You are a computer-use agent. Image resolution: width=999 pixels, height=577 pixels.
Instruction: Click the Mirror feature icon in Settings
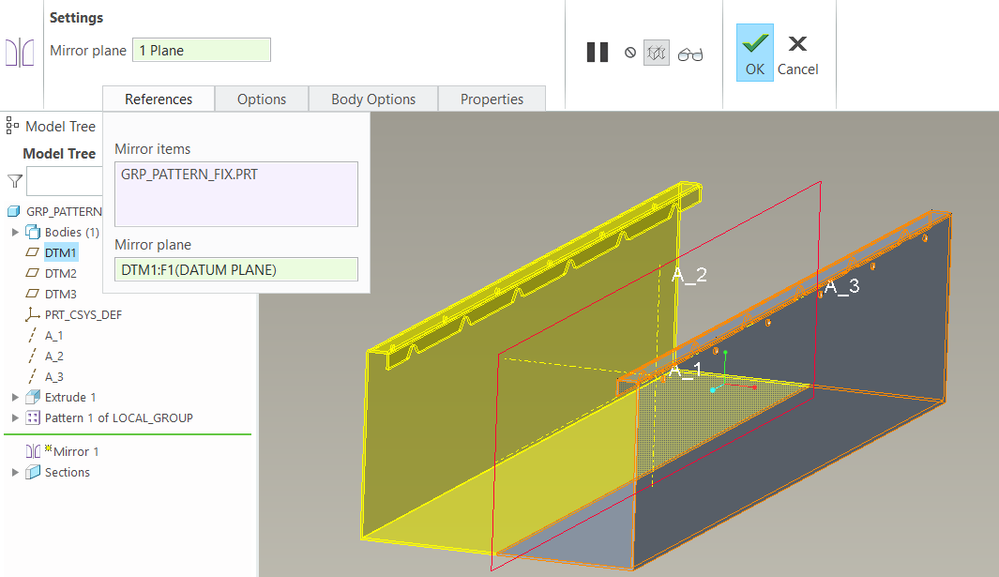(x=20, y=52)
